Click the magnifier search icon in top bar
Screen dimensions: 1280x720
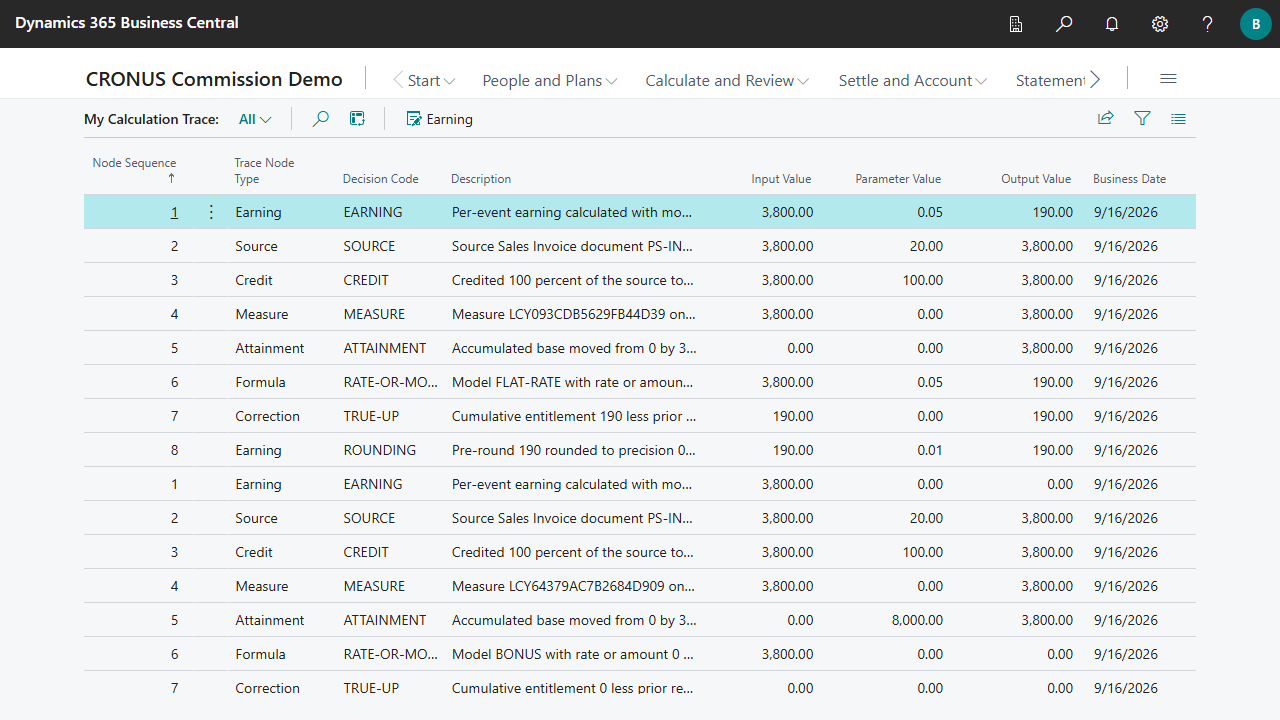click(1064, 24)
